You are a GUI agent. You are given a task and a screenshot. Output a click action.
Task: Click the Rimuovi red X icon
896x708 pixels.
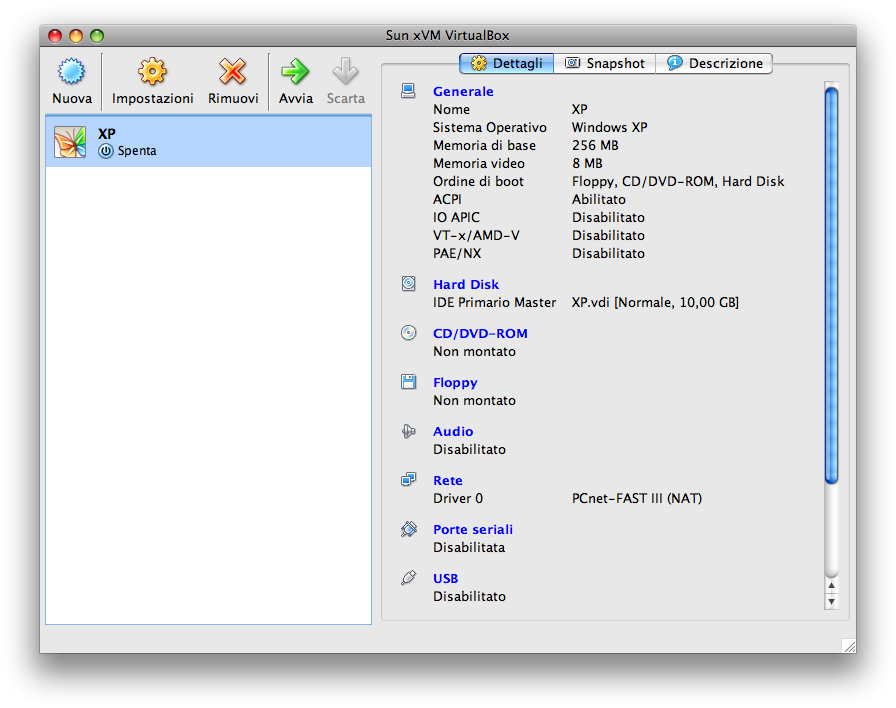tap(233, 71)
